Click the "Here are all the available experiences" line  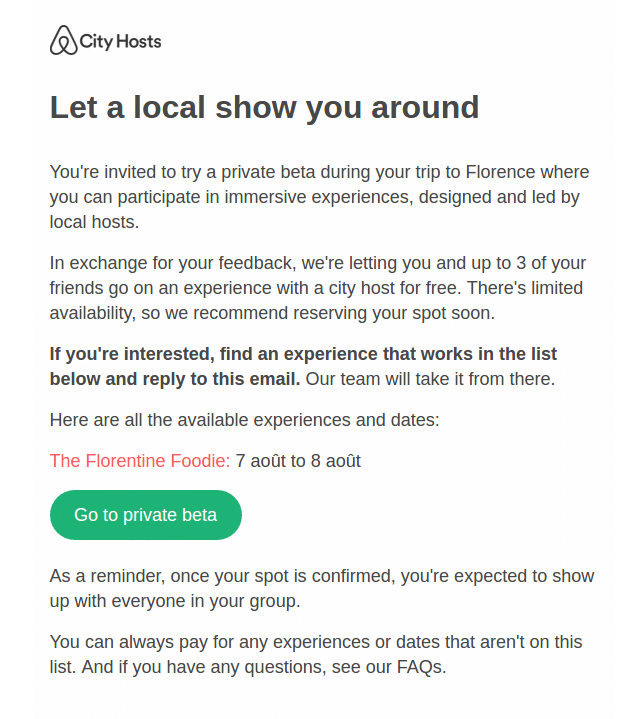click(244, 420)
